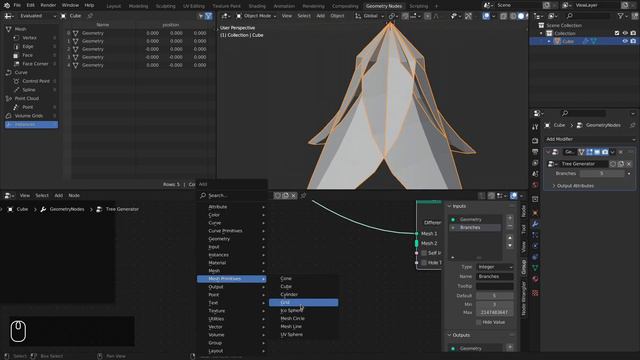The height and width of the screenshot is (360, 640).
Task: Toggle modifier render display icon
Action: (x=605, y=152)
